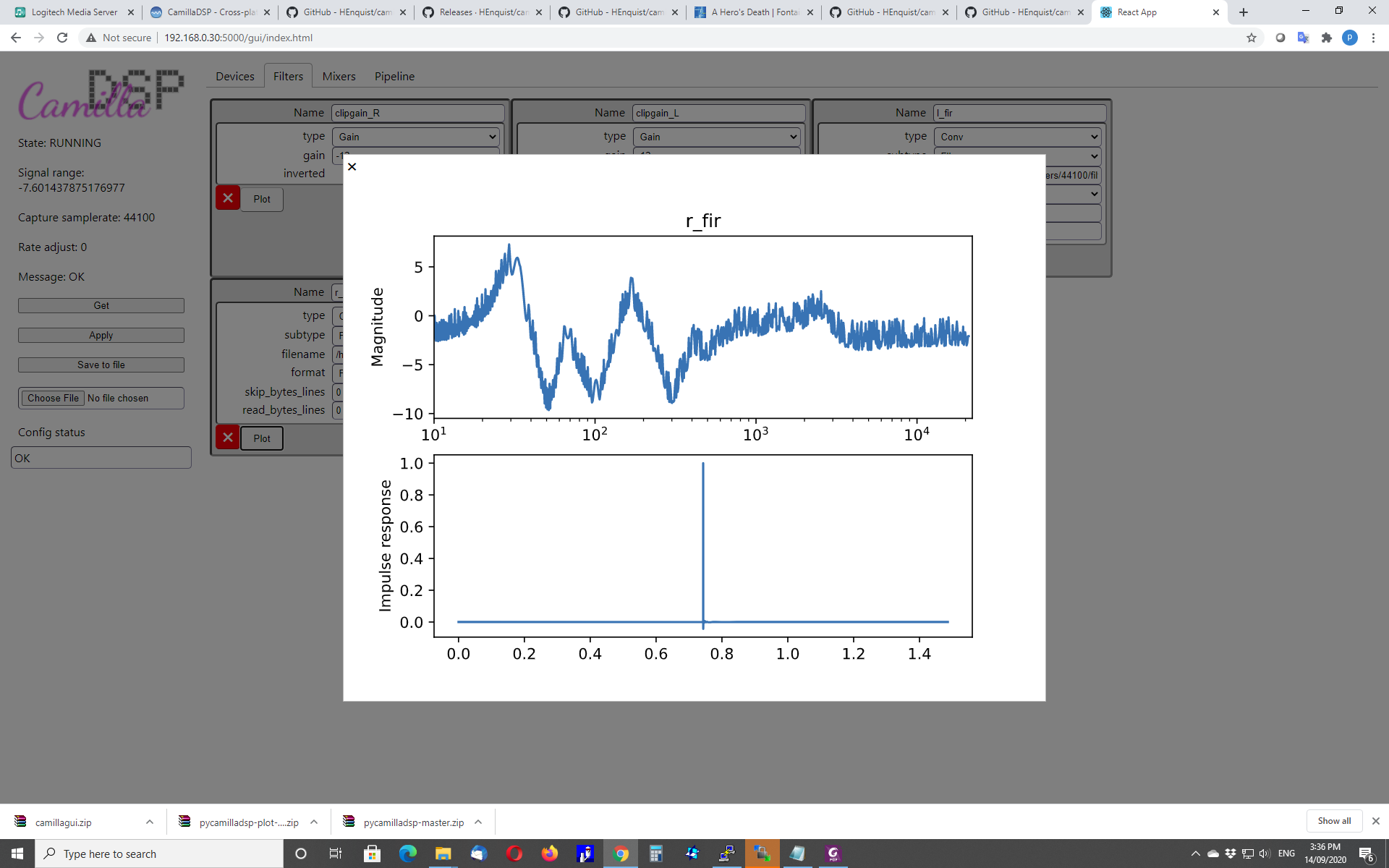Screen dimensions: 1389x868
Task: Open Dropbox tray icon
Action: coord(1231,854)
